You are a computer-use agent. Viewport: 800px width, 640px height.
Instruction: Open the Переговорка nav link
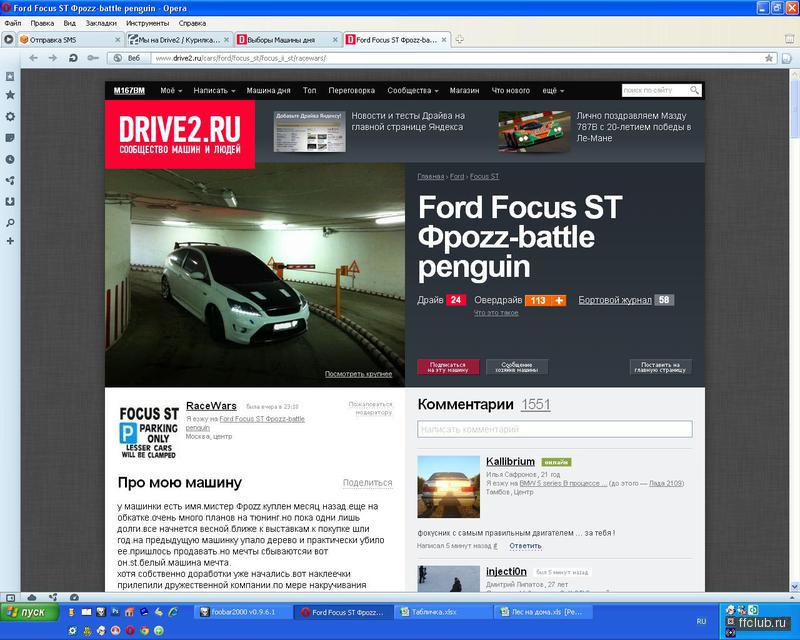[352, 90]
